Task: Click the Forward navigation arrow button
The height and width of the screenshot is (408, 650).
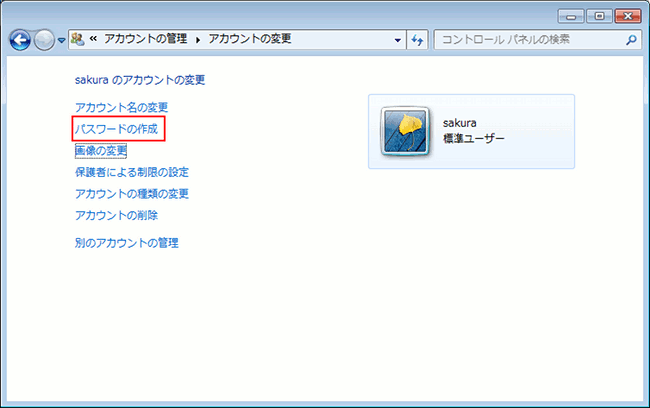Action: click(x=45, y=40)
